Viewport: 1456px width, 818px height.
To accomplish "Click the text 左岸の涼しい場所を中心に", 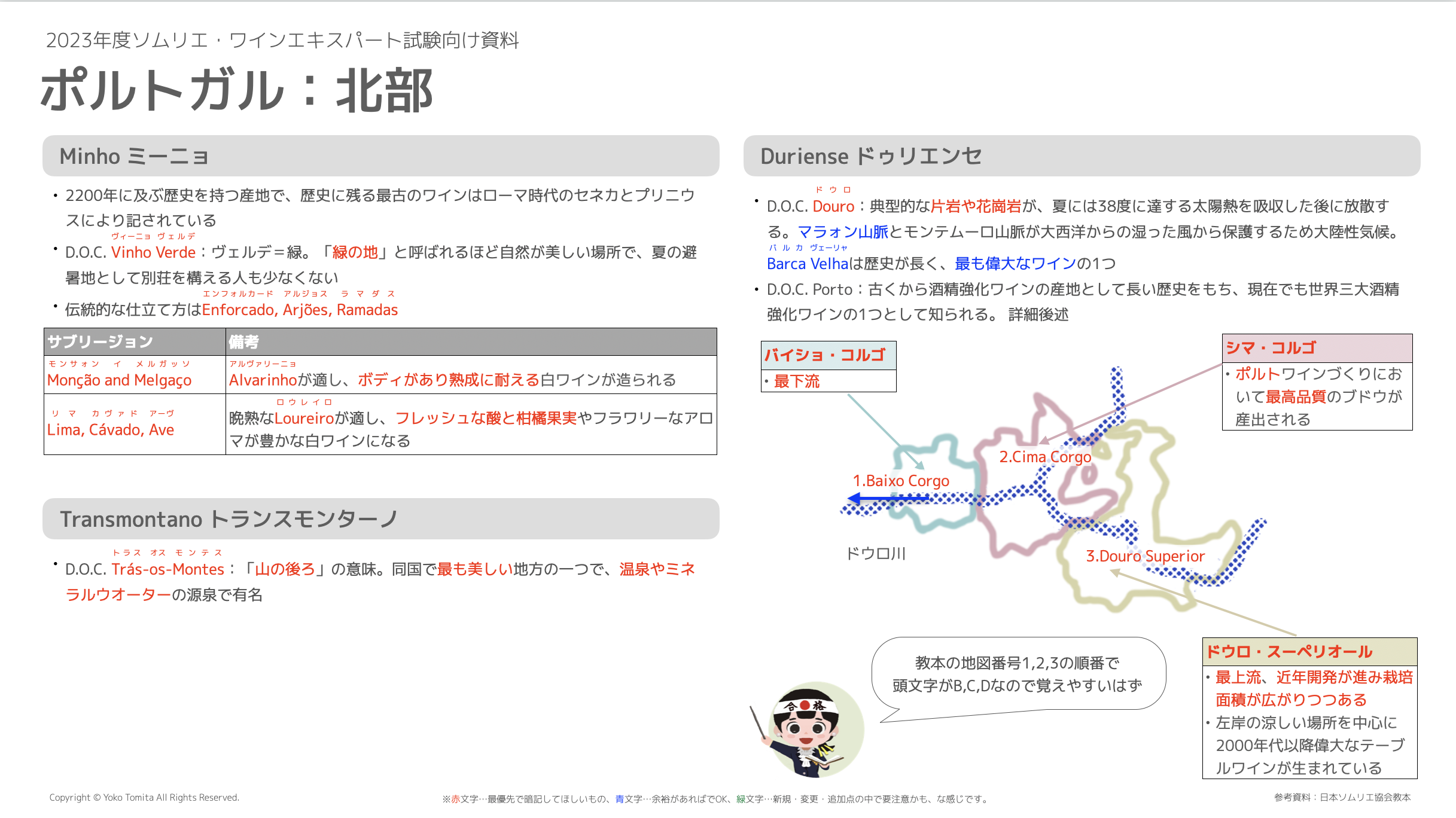I will pyautogui.click(x=1306, y=723).
